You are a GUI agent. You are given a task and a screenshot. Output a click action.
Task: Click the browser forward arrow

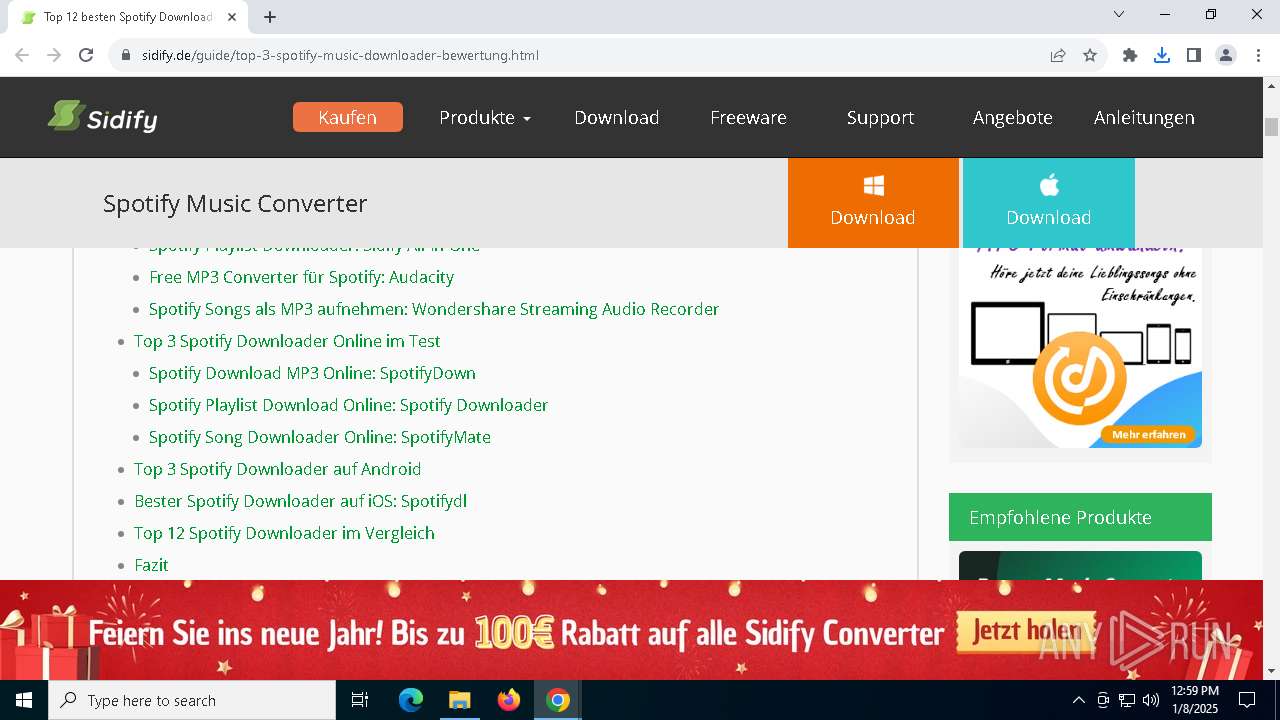click(54, 55)
